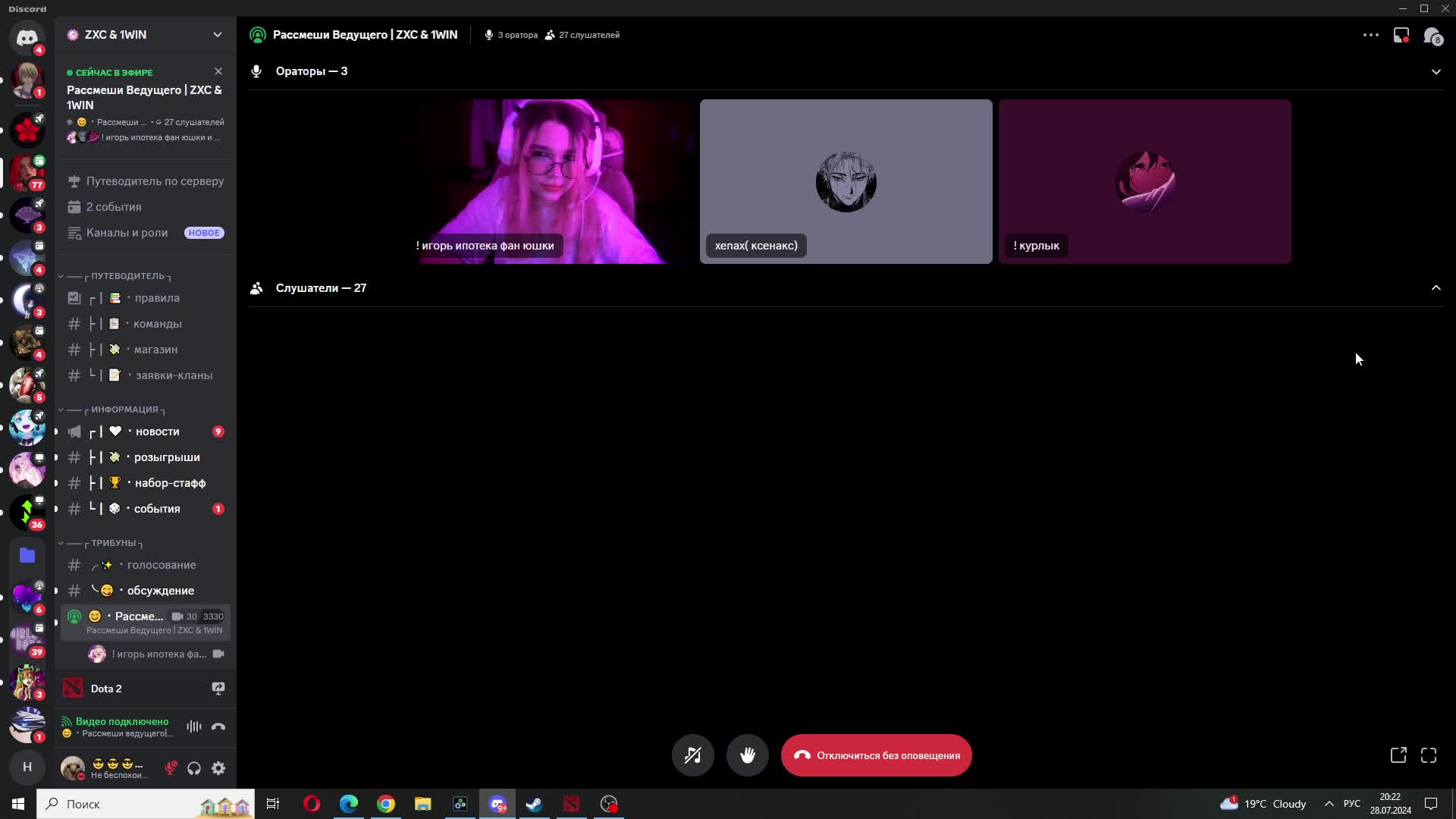1456x819 pixels.
Task: Collapse the Слушатели section
Action: (1436, 288)
